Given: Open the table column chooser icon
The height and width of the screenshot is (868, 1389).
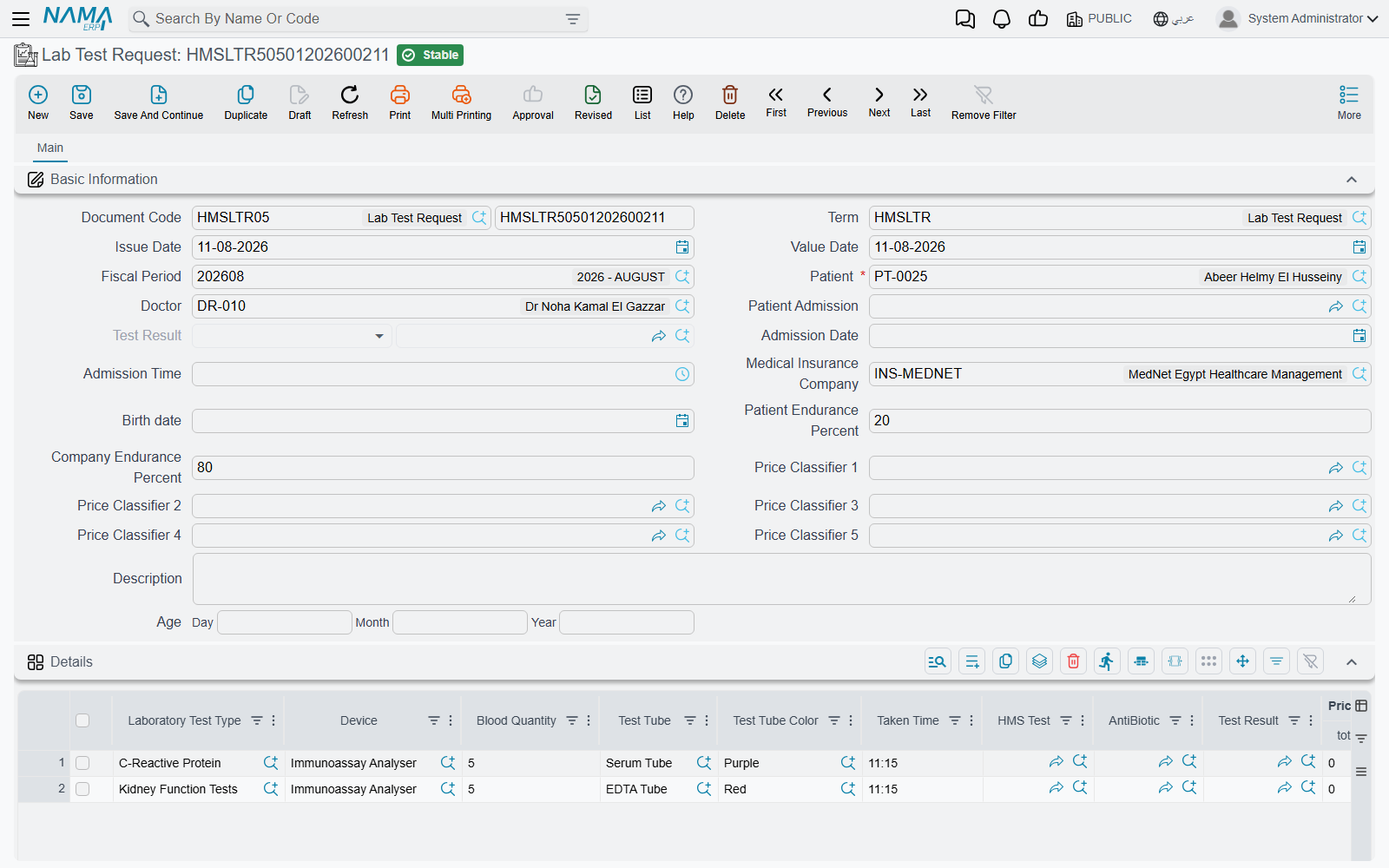Looking at the screenshot, I should pyautogui.click(x=1361, y=706).
